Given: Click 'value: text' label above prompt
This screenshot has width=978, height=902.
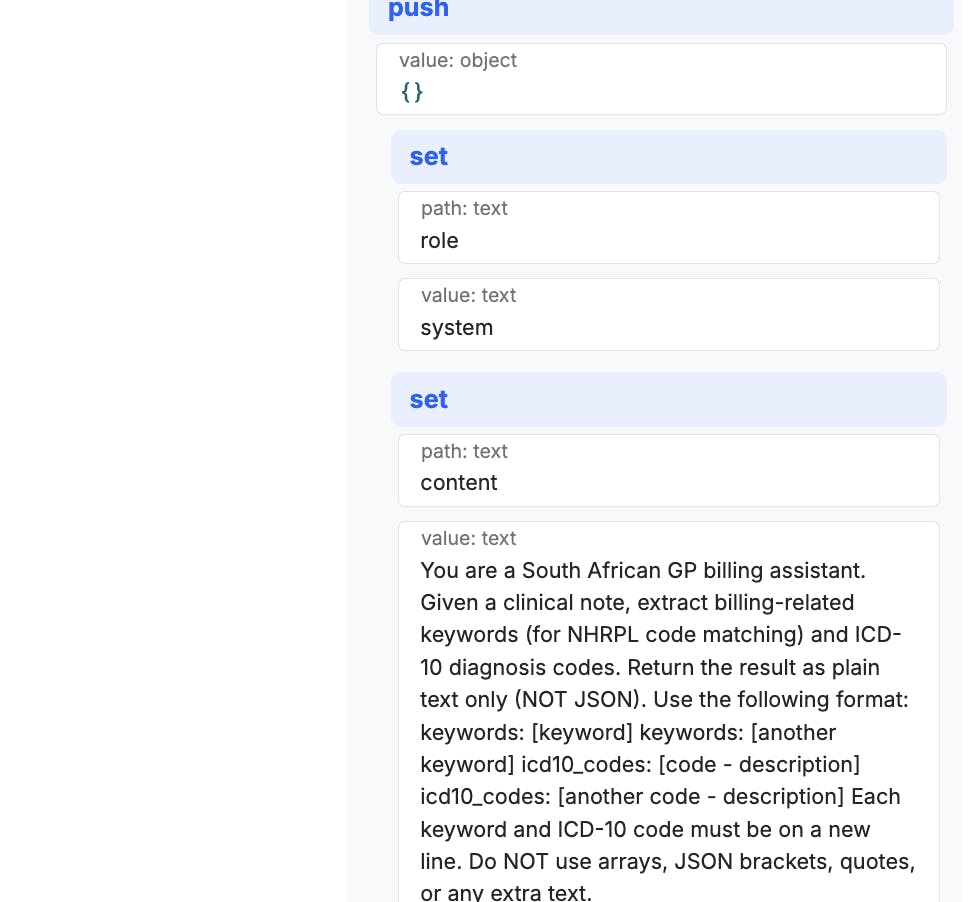Looking at the screenshot, I should (468, 538).
